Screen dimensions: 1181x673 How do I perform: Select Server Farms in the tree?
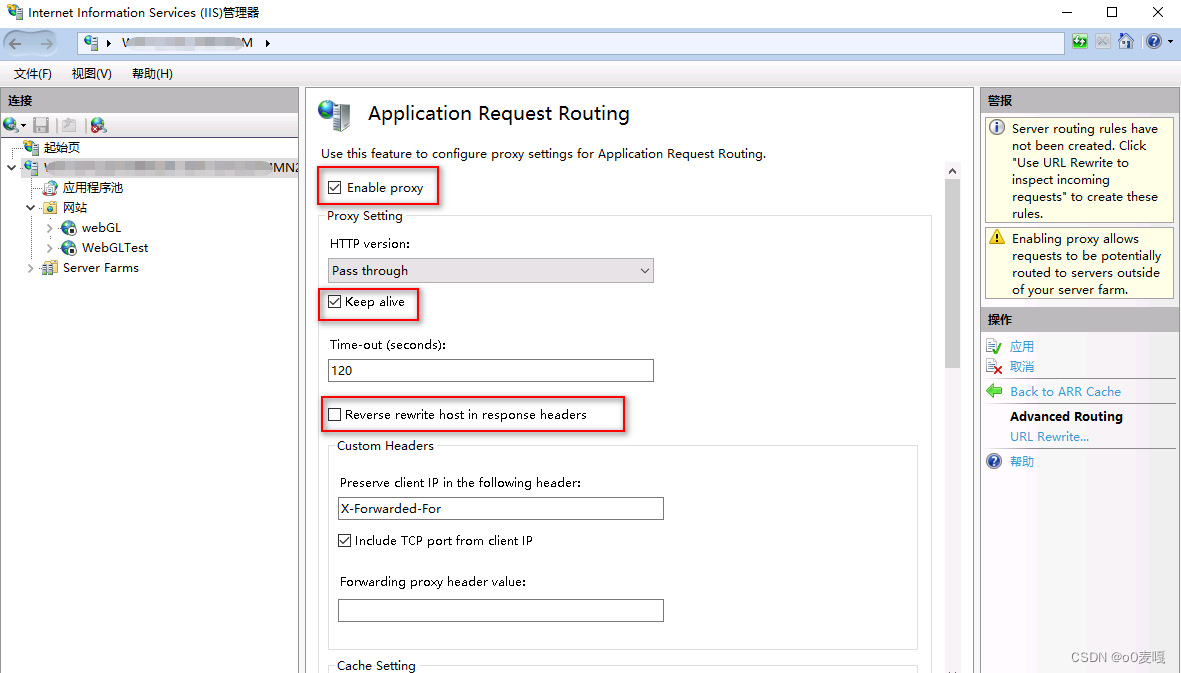(x=100, y=268)
